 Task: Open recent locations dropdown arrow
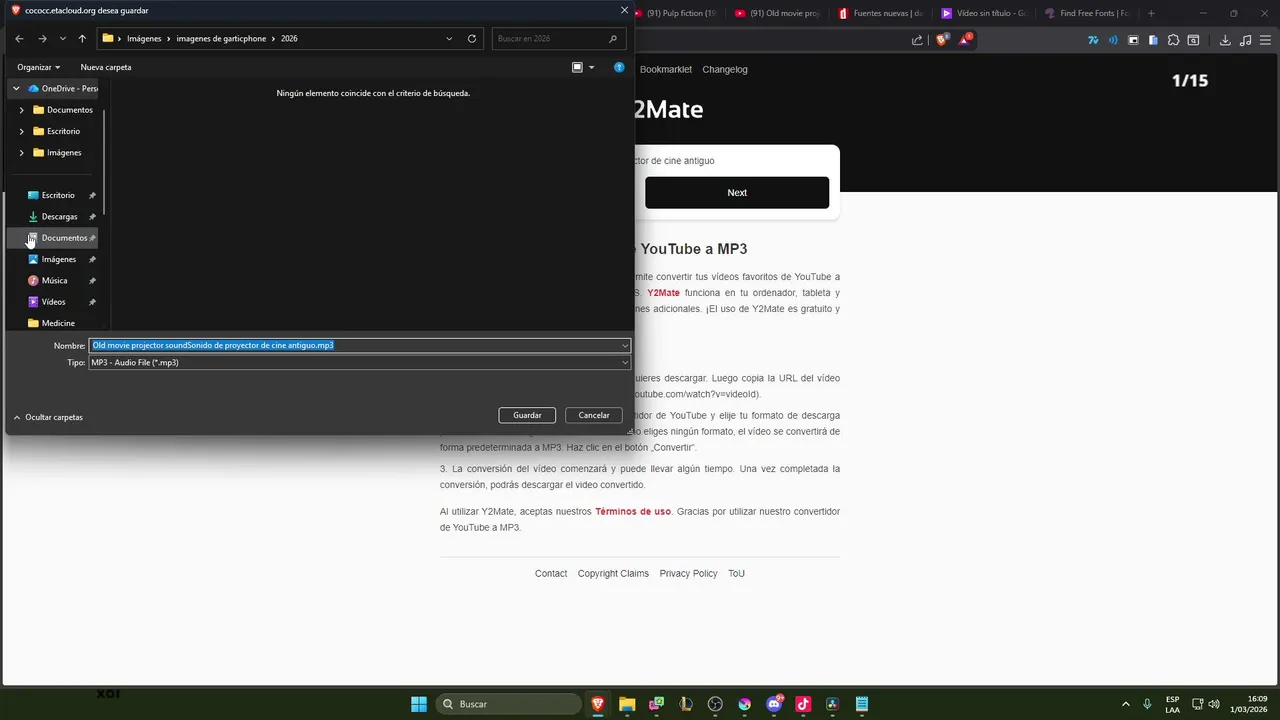62,38
